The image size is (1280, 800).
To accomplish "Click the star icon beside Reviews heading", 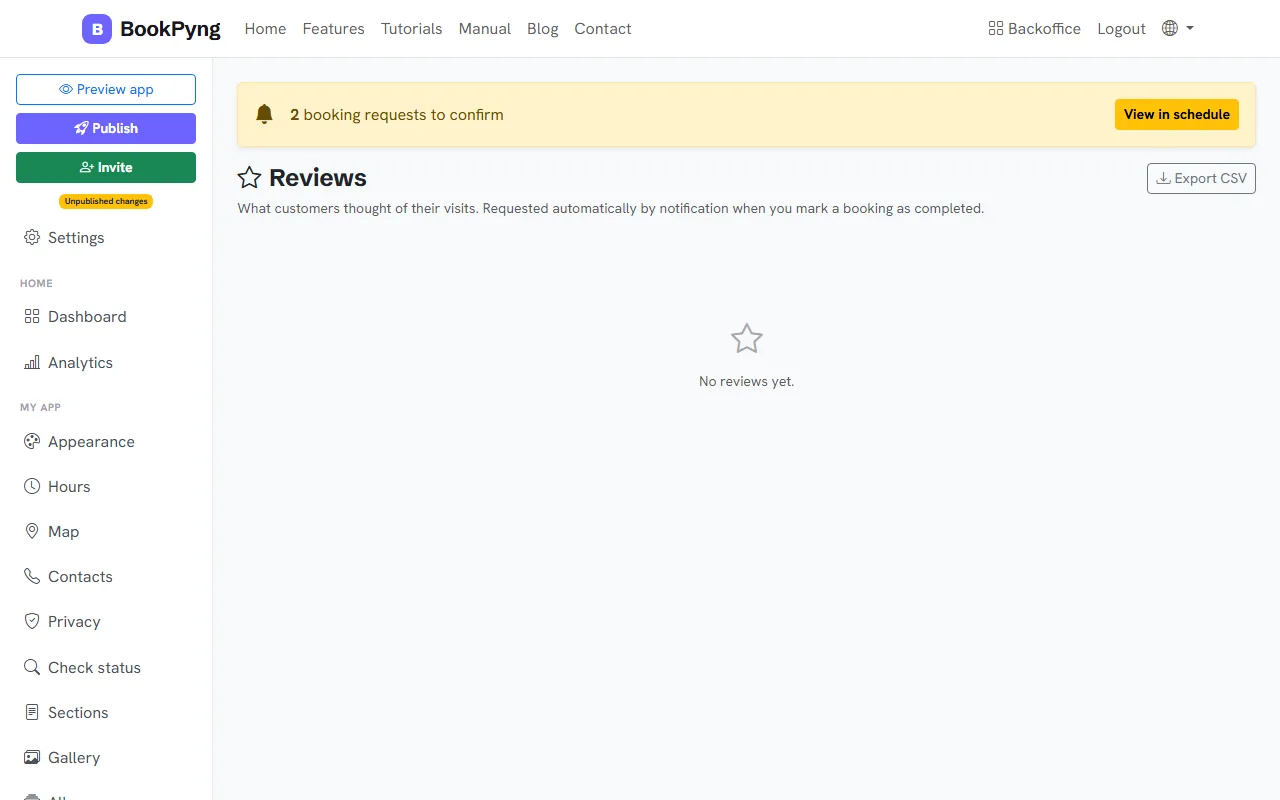I will 249,178.
